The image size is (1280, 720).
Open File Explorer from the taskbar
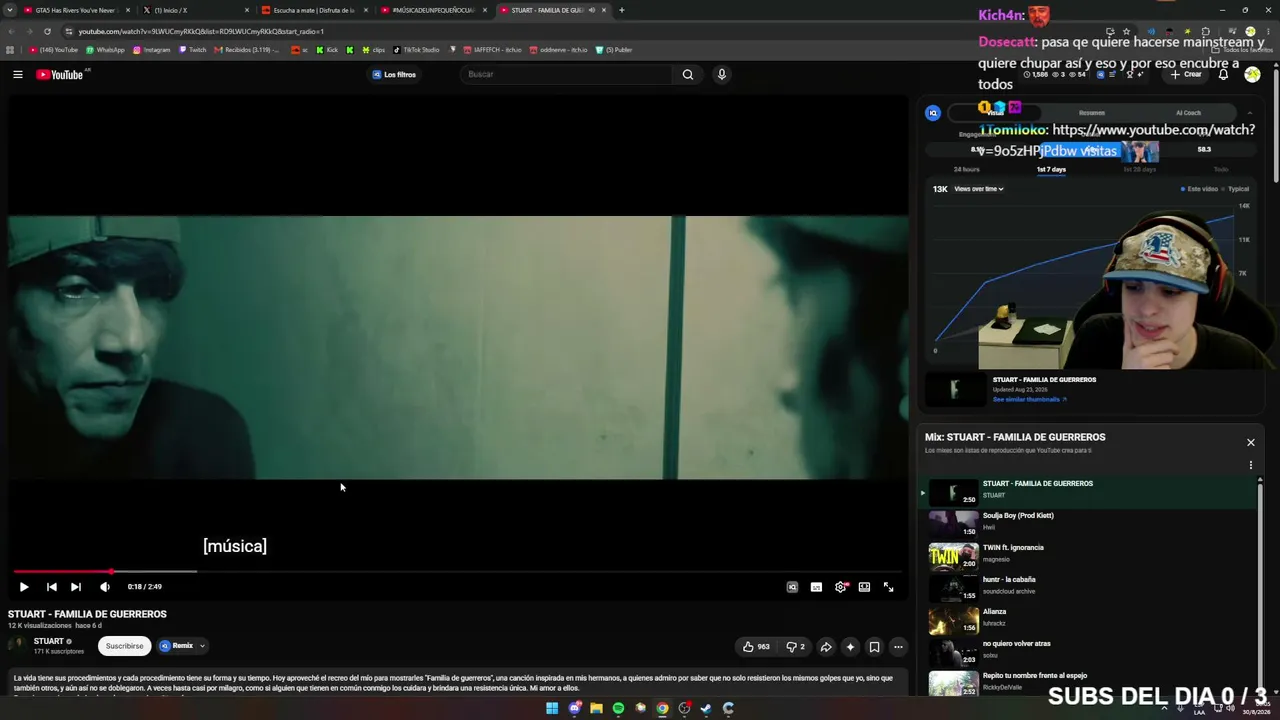596,709
